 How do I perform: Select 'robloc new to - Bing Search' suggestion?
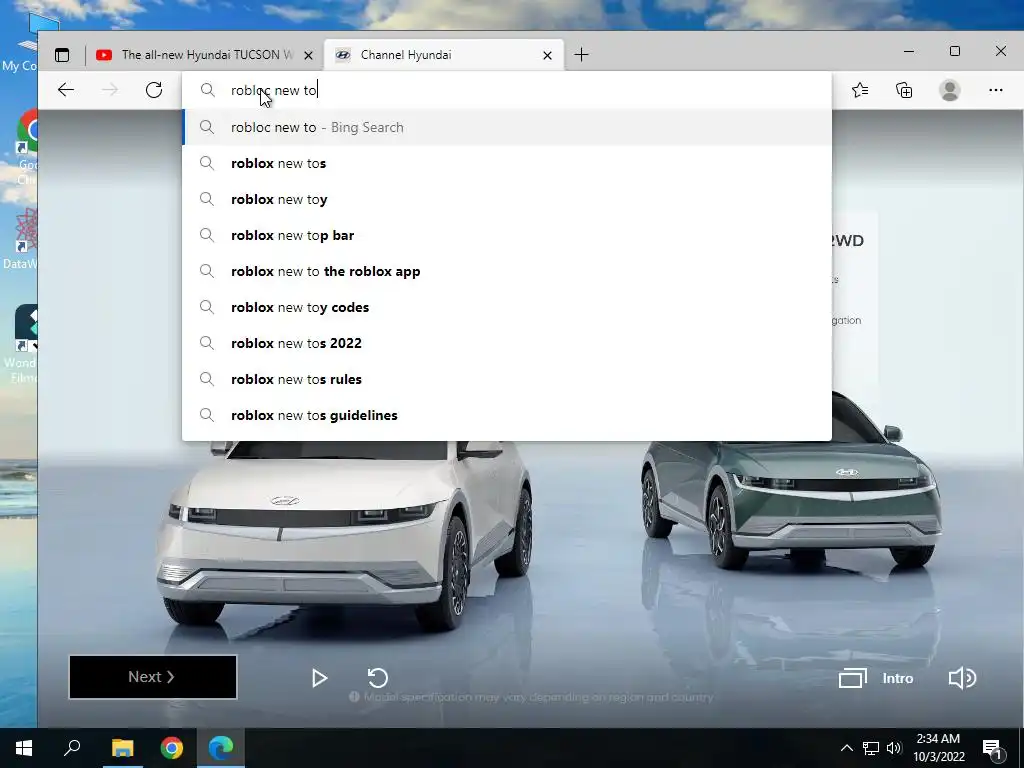coord(507,127)
